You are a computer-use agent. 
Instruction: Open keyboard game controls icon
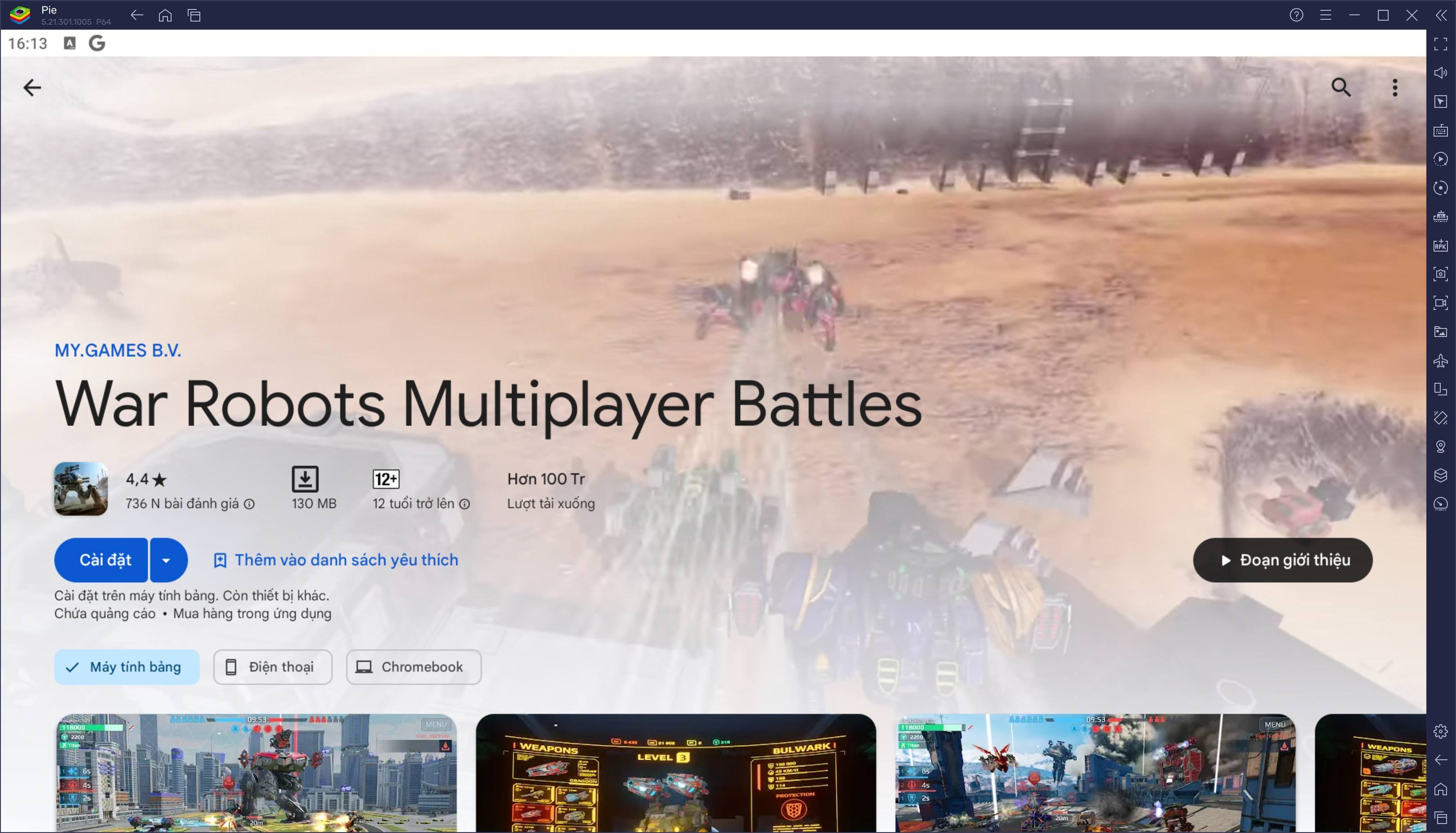pyautogui.click(x=1441, y=130)
